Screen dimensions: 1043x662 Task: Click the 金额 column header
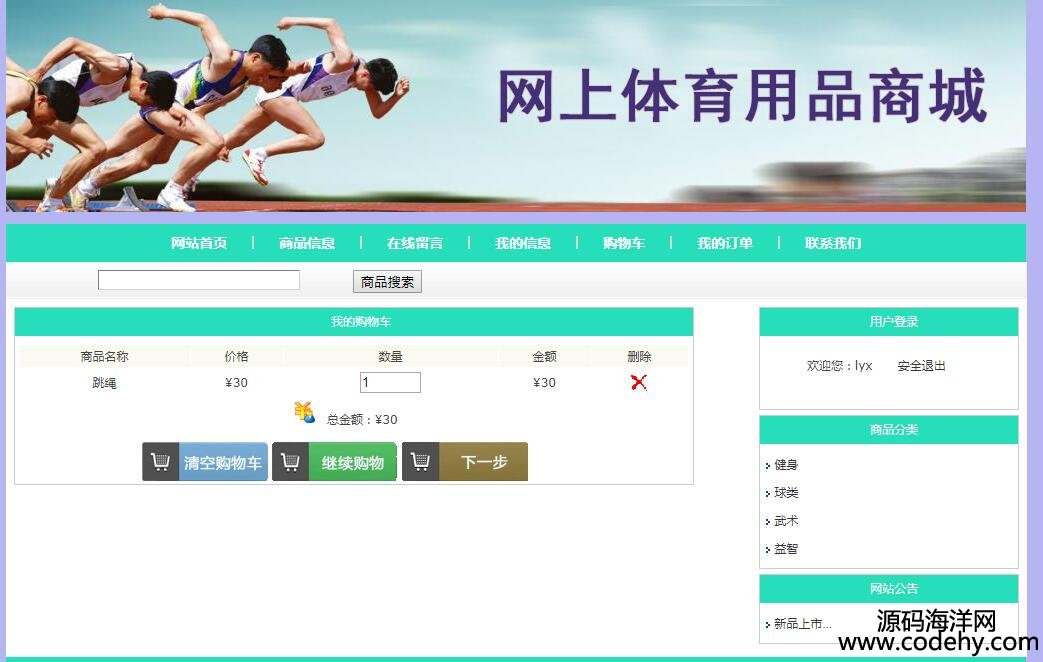[x=544, y=357]
